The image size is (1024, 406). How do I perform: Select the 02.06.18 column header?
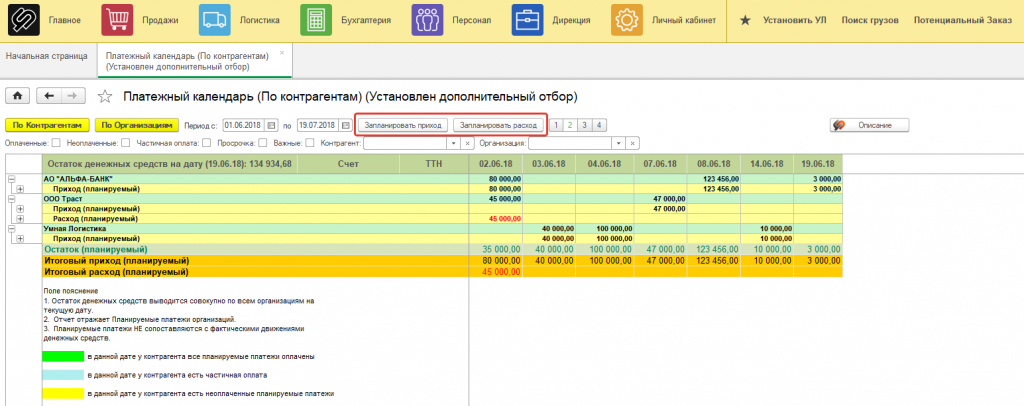496,164
